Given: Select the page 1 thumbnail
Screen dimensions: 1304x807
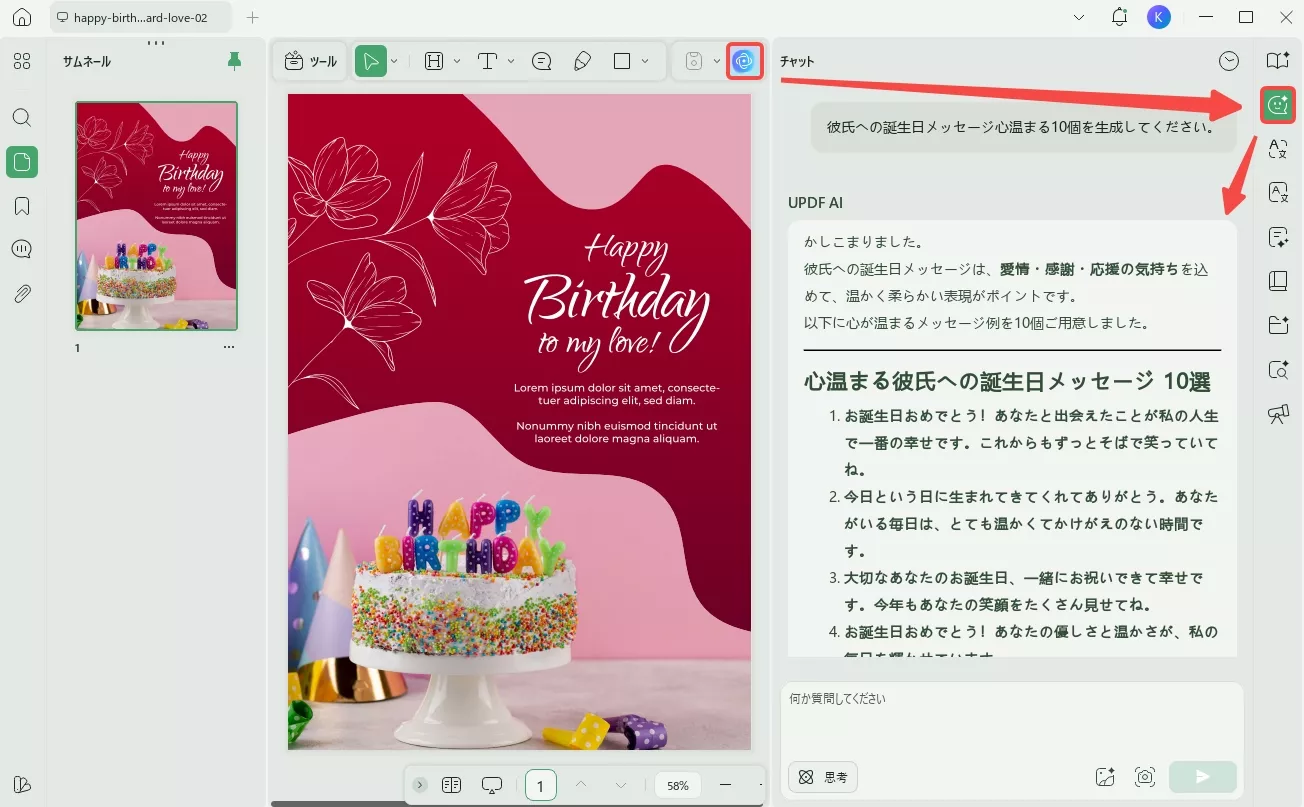Looking at the screenshot, I should (x=157, y=216).
